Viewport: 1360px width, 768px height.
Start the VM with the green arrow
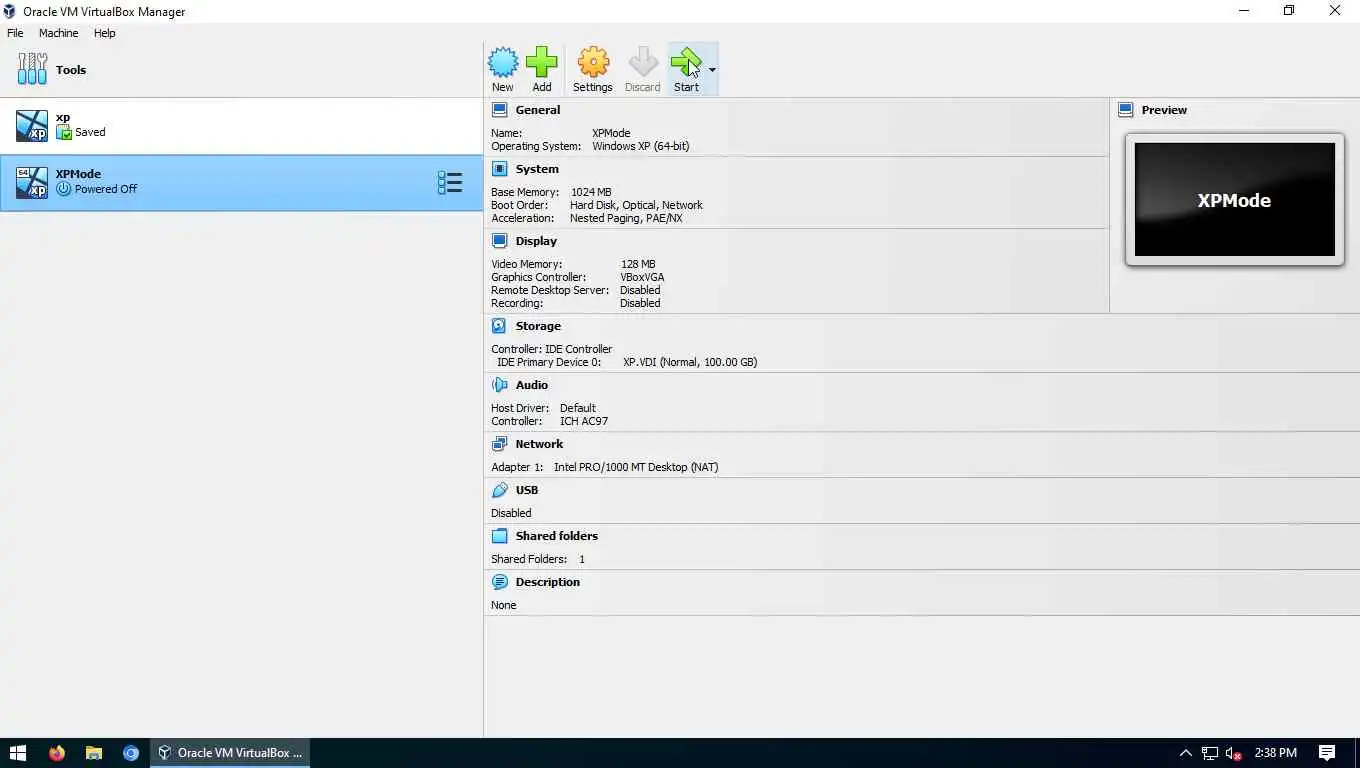click(686, 63)
